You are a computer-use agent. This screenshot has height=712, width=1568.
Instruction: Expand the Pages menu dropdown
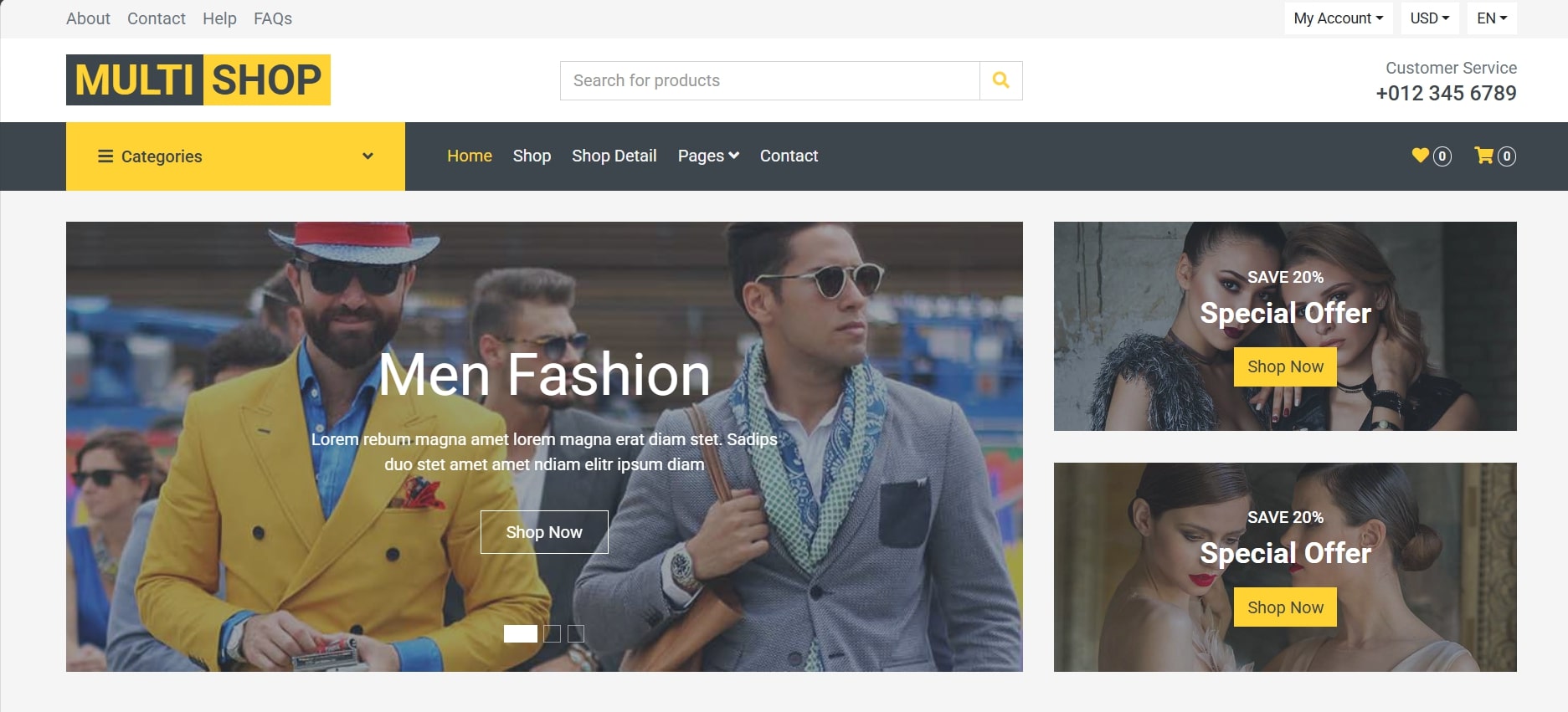click(x=708, y=156)
